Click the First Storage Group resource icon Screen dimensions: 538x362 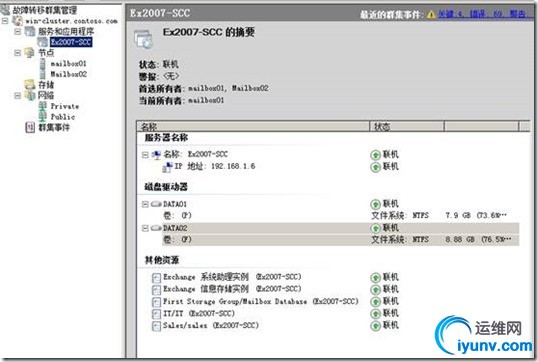[x=156, y=302]
